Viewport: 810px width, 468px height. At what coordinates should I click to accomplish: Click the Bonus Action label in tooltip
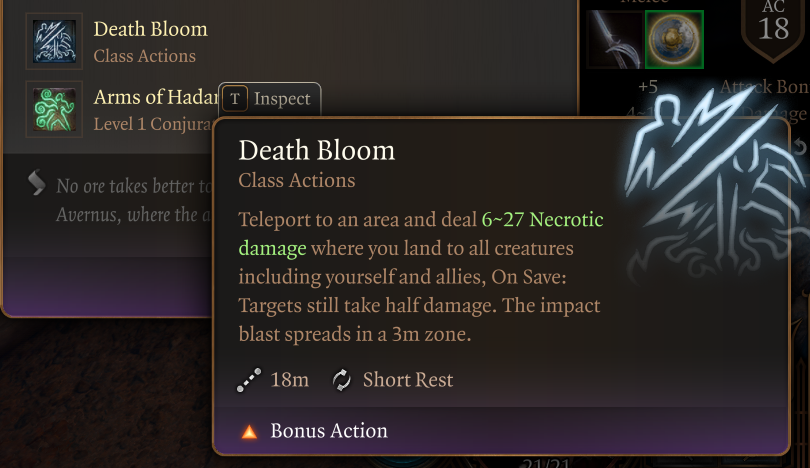tap(329, 432)
